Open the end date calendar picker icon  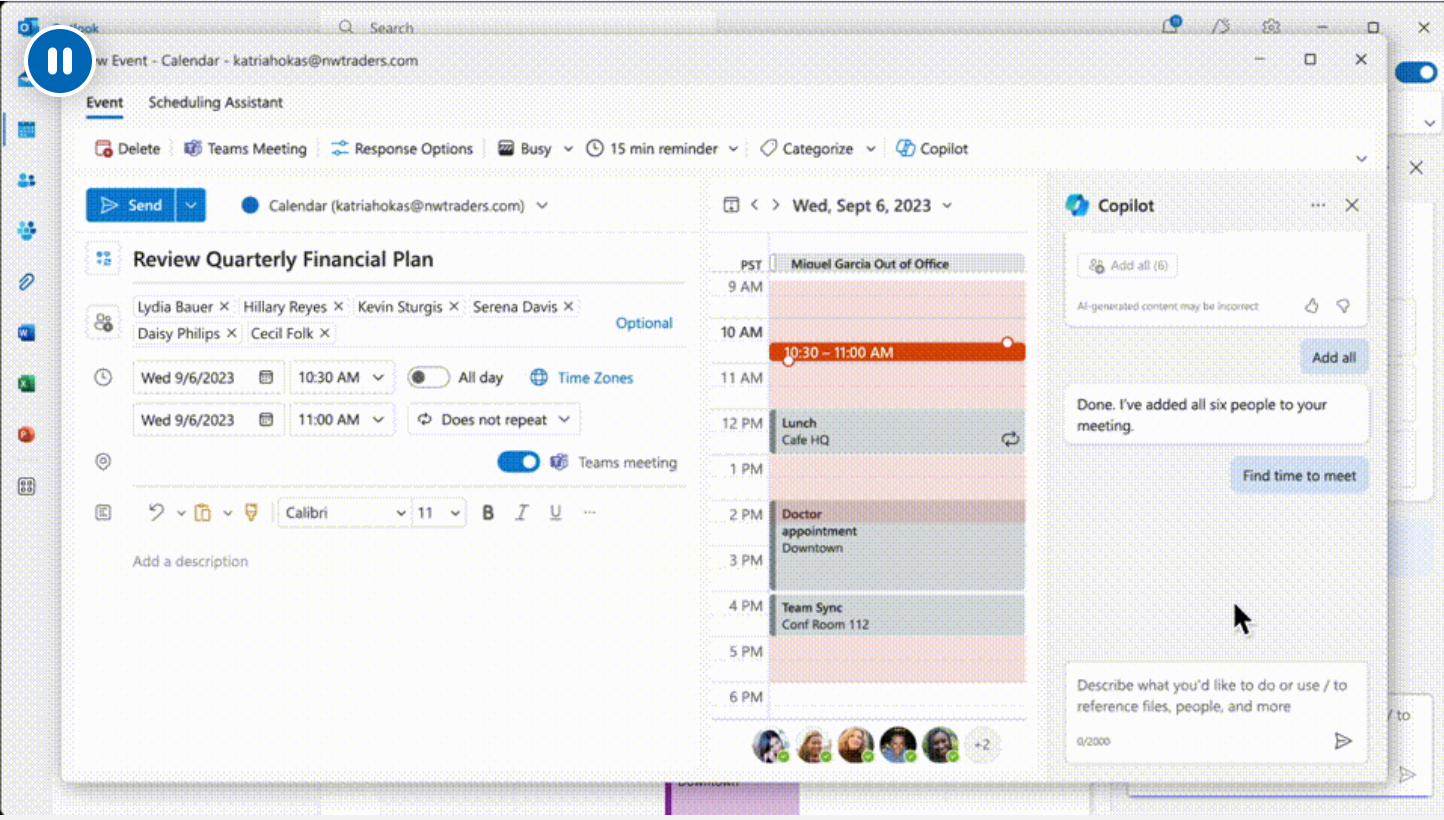point(266,420)
